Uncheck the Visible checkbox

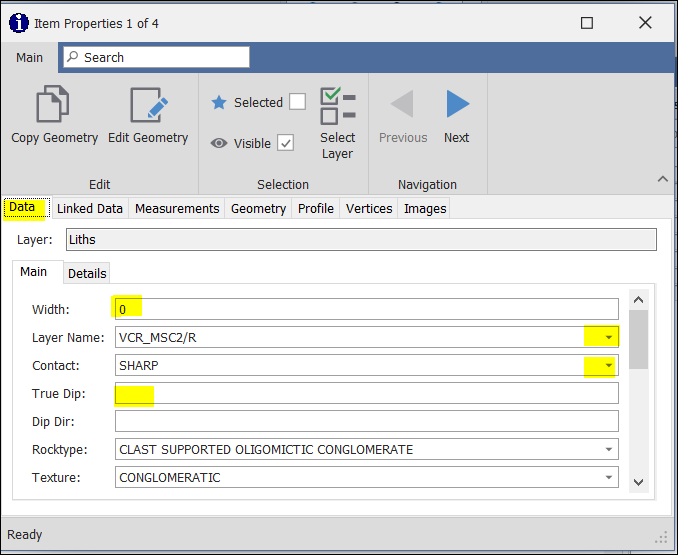click(286, 143)
